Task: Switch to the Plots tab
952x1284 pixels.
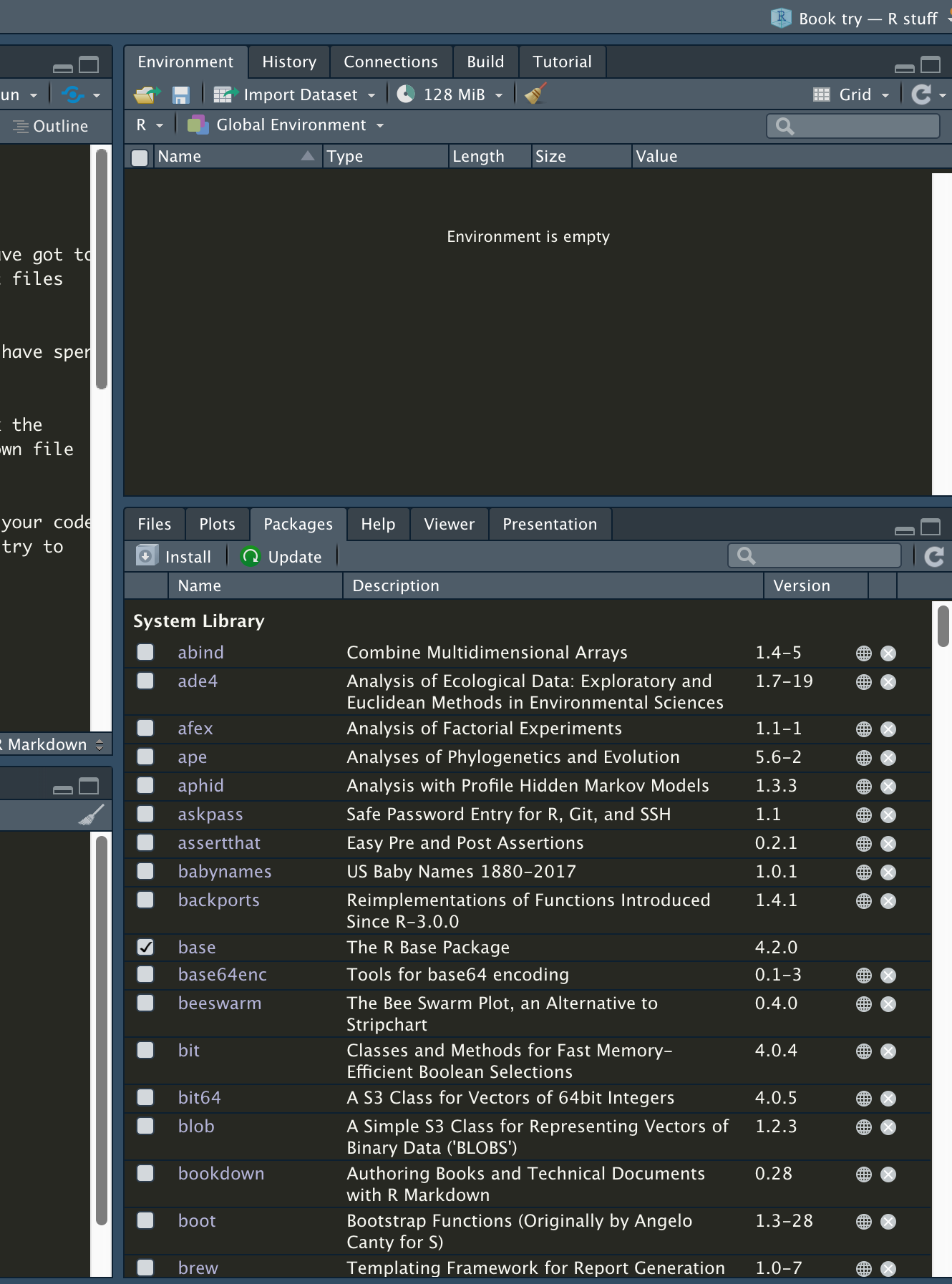Action: tap(217, 525)
